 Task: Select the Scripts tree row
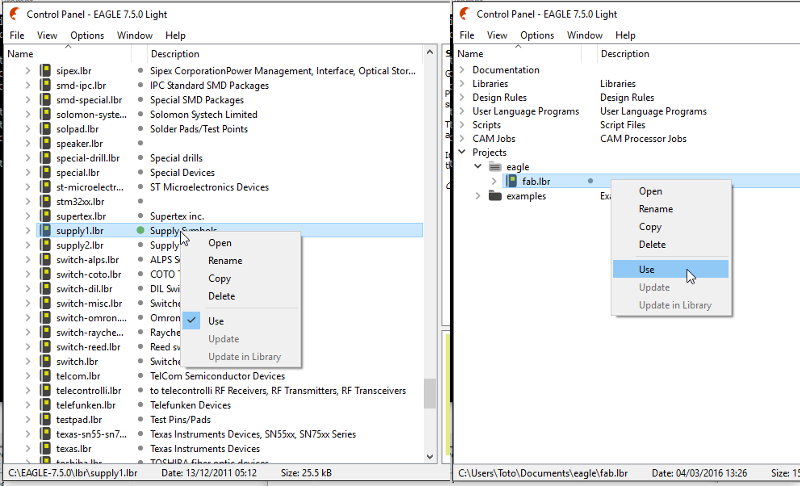(486, 125)
